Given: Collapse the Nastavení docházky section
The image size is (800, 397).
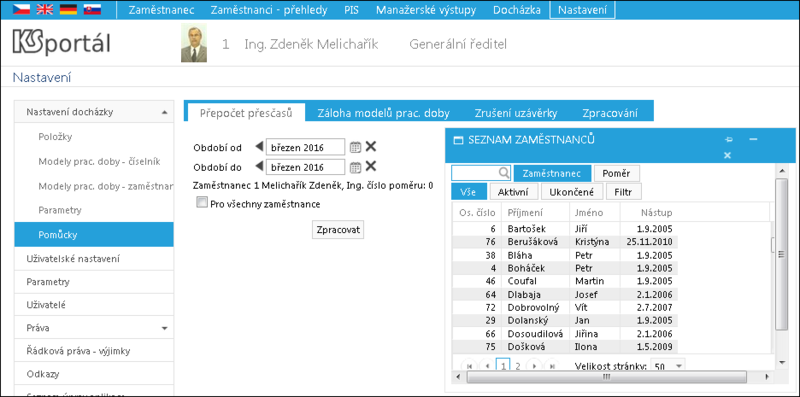Looking at the screenshot, I should 164,112.
